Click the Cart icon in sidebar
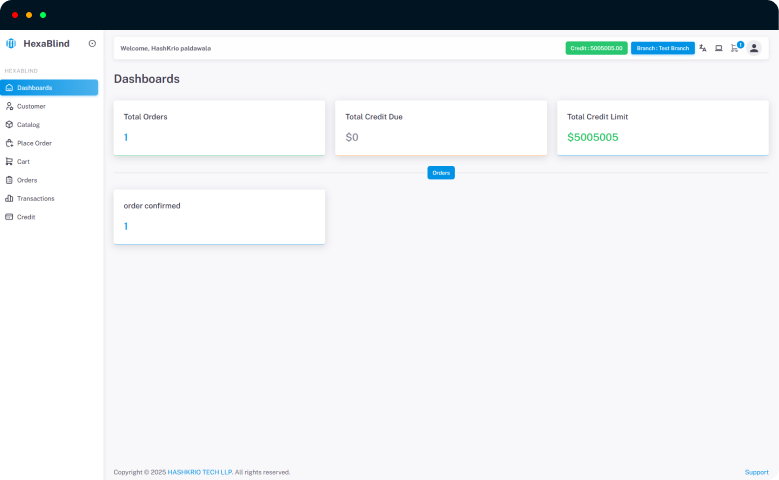 pyautogui.click(x=9, y=161)
